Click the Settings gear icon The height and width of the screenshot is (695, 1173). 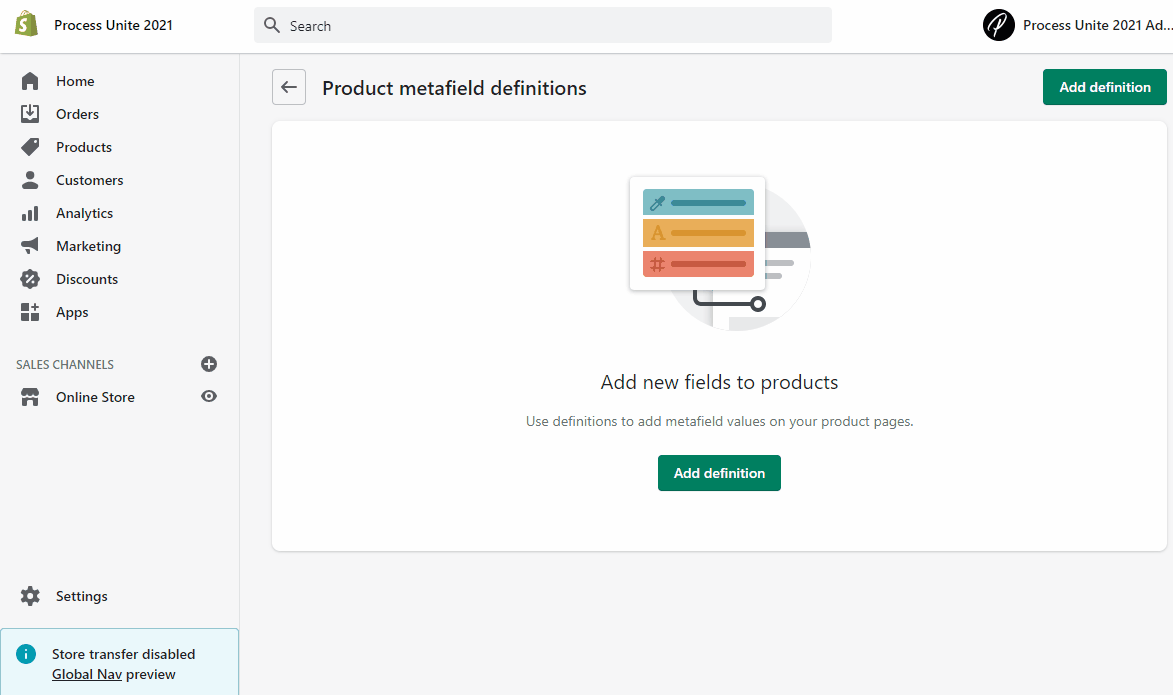tap(30, 596)
